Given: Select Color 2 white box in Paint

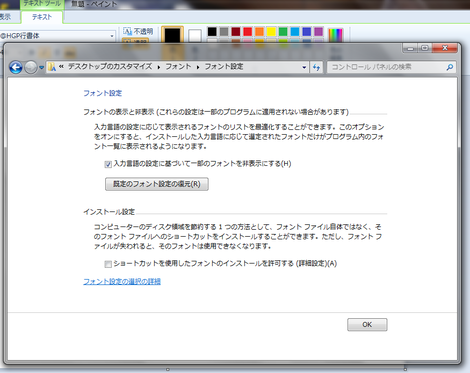Looking at the screenshot, I should pyautogui.click(x=195, y=35).
